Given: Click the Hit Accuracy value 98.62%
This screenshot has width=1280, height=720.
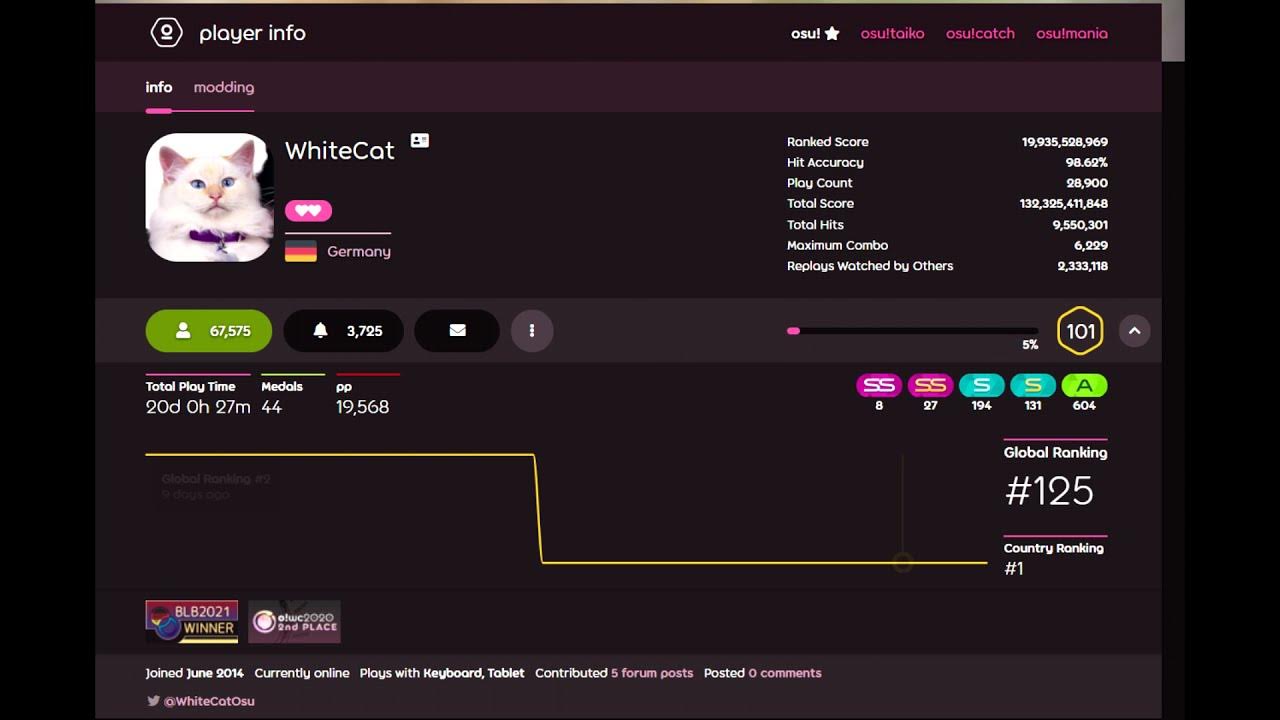Looking at the screenshot, I should point(1086,162).
